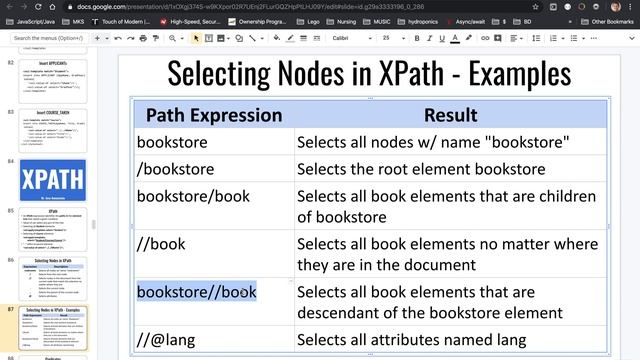Screen dimensions: 640x360
Task: Click the bookstore/book table cell
Action: [x=214, y=206]
